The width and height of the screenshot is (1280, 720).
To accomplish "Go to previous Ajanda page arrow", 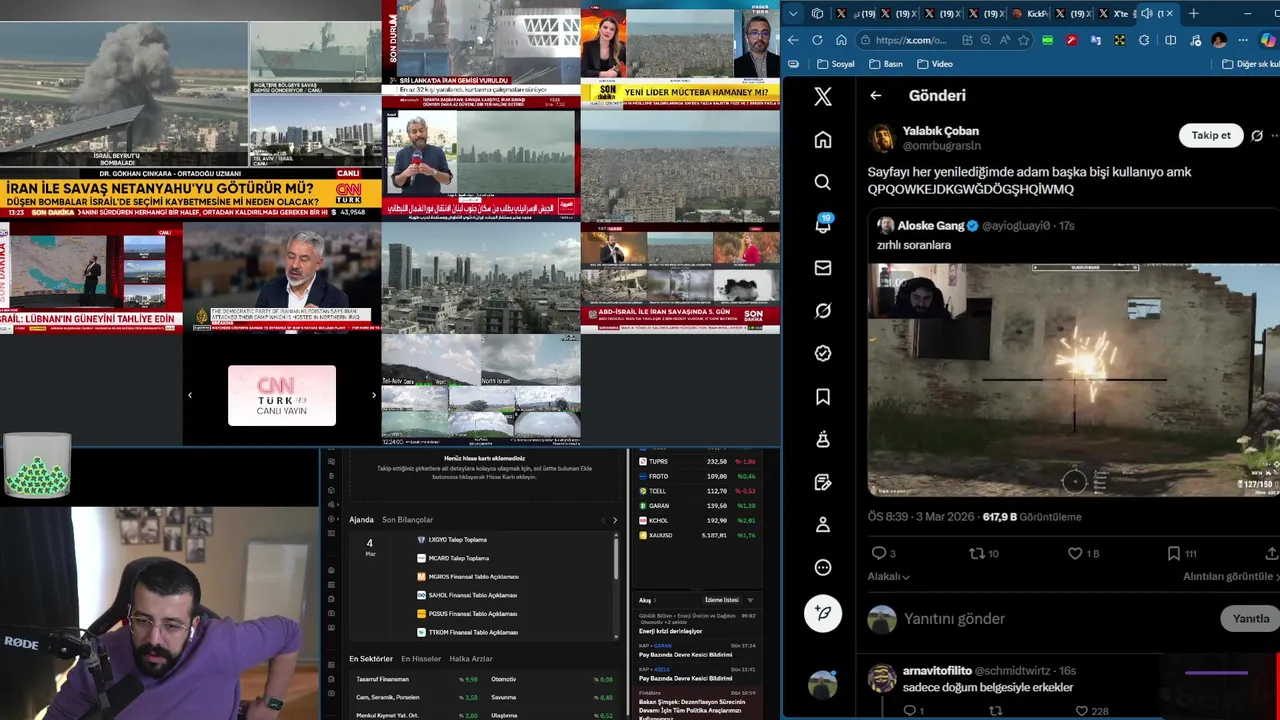I will coord(603,520).
